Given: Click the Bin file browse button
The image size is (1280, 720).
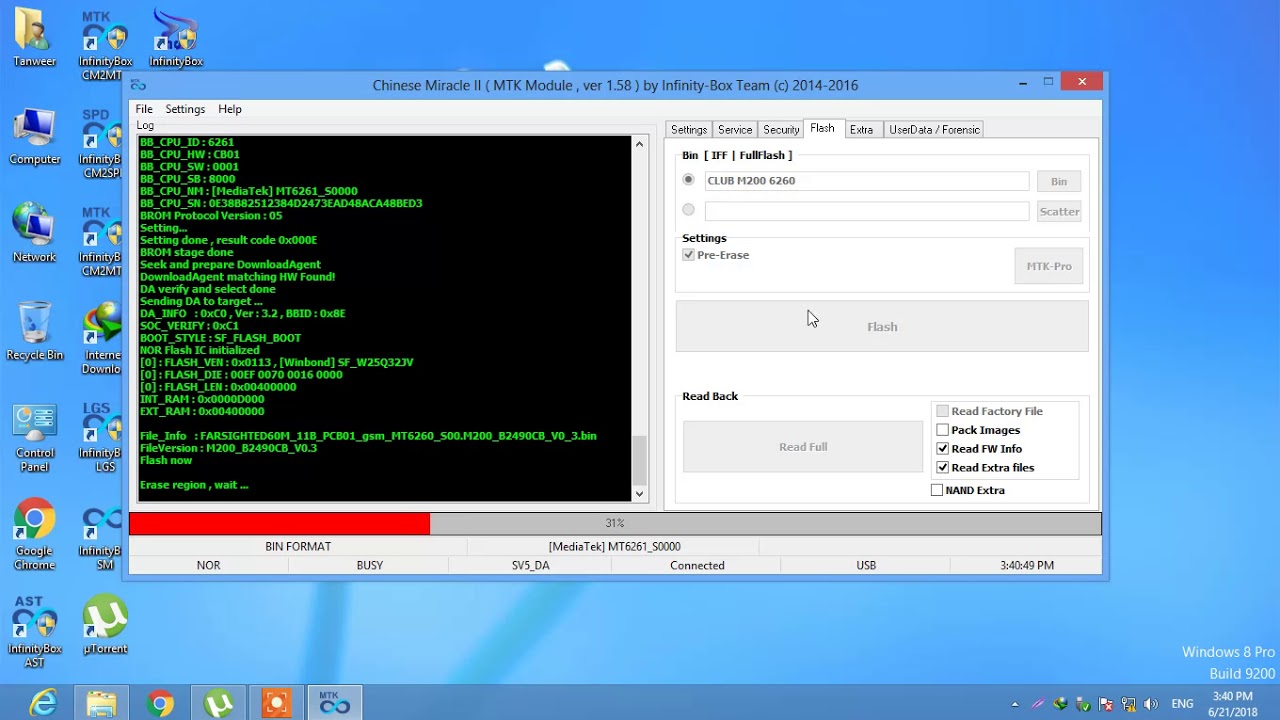Looking at the screenshot, I should (1059, 181).
